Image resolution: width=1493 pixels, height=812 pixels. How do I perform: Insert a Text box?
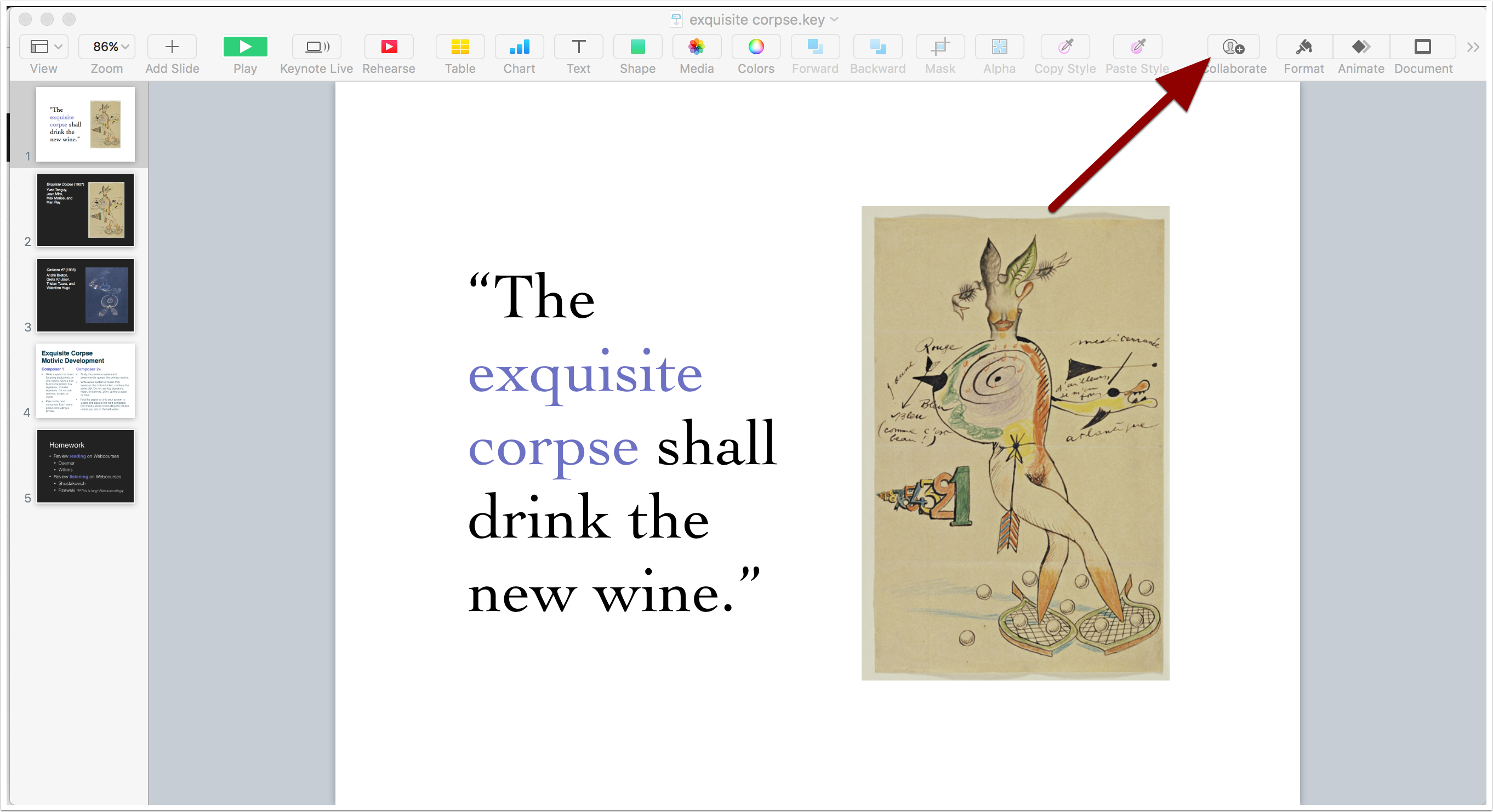point(578,47)
